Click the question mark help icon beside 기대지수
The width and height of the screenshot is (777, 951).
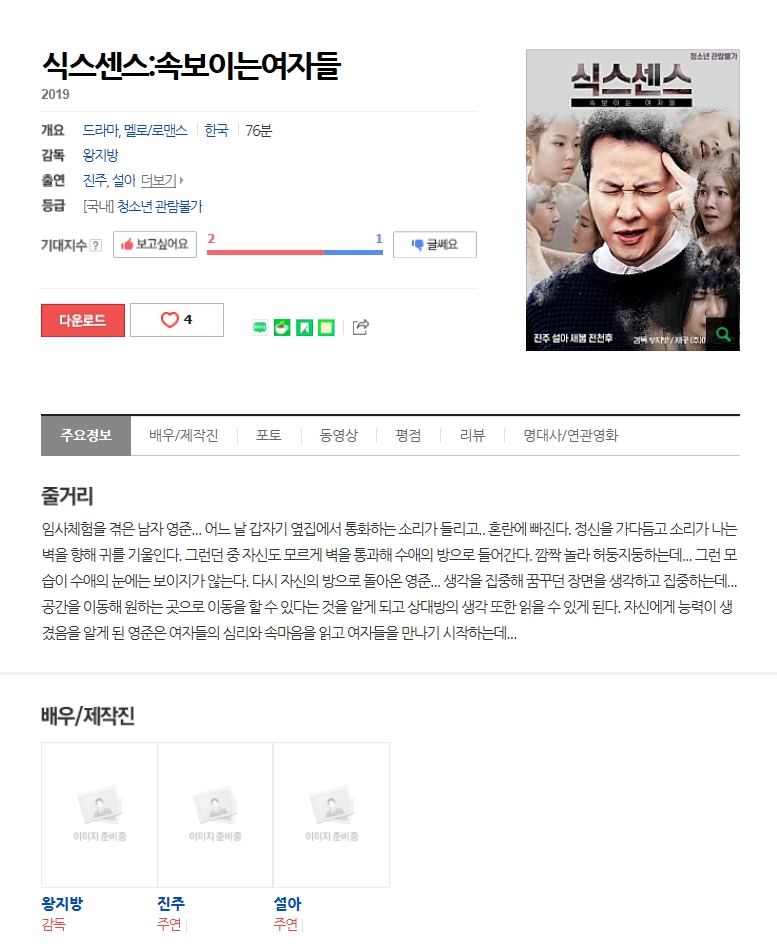point(95,245)
